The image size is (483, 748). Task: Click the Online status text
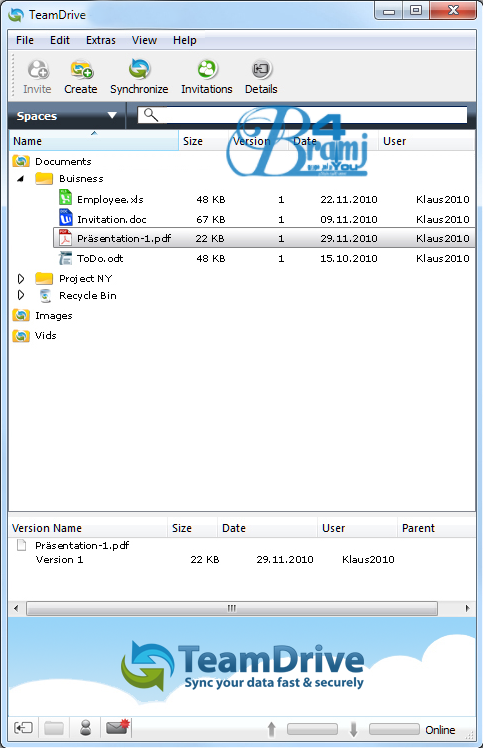(440, 730)
